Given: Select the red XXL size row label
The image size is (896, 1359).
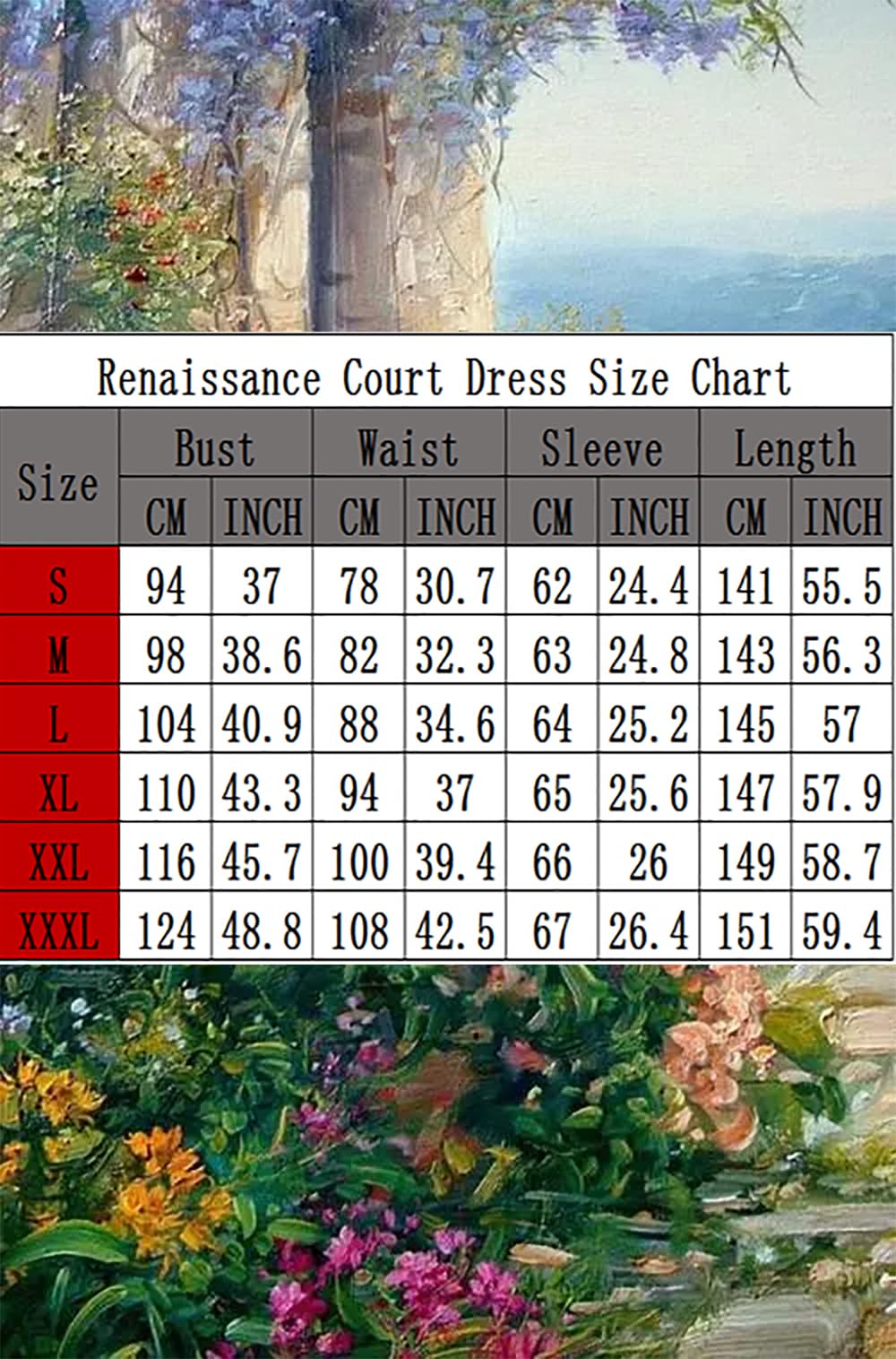Looking at the screenshot, I should (x=59, y=861).
